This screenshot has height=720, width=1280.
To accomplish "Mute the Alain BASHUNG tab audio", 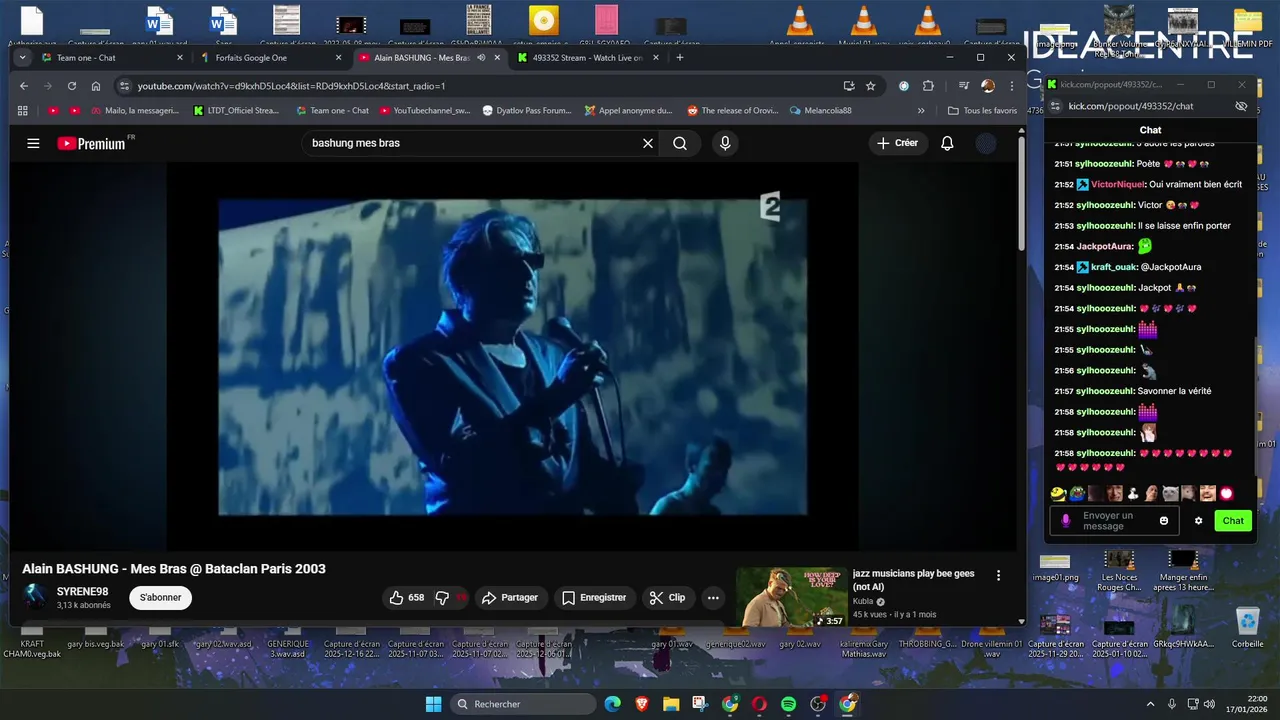I will click(x=481, y=58).
